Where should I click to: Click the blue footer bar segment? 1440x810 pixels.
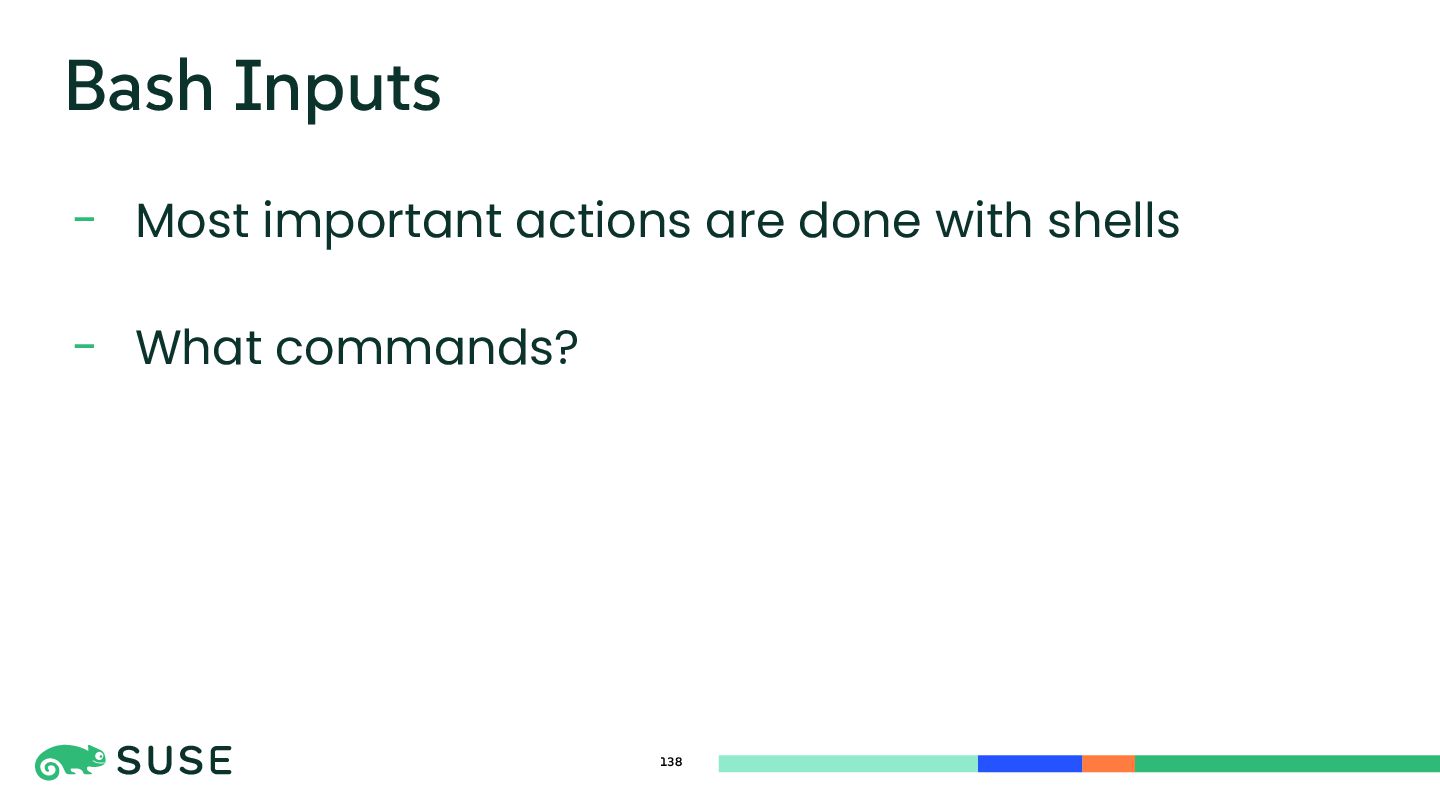click(x=1030, y=763)
